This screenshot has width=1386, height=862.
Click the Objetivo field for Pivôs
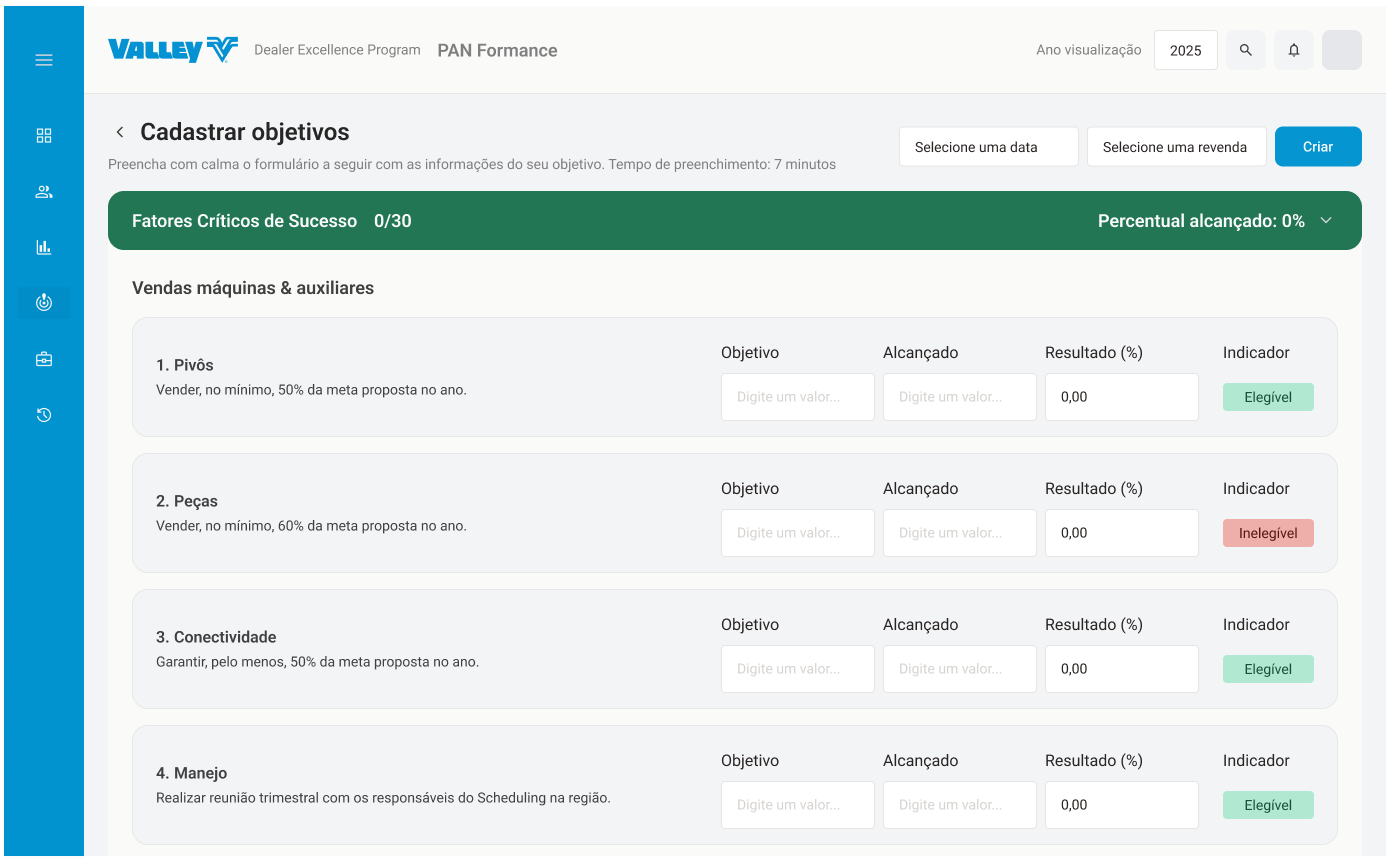[x=797, y=397]
